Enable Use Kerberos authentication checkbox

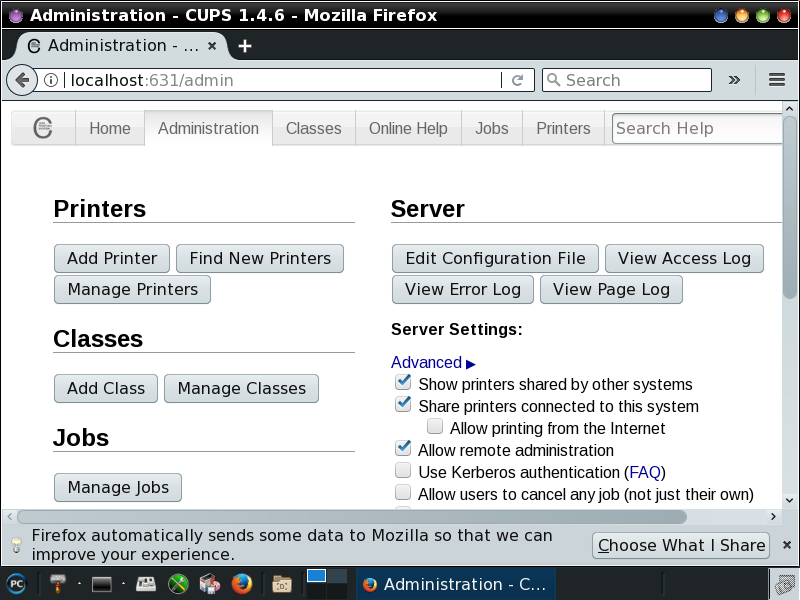[x=403, y=471]
